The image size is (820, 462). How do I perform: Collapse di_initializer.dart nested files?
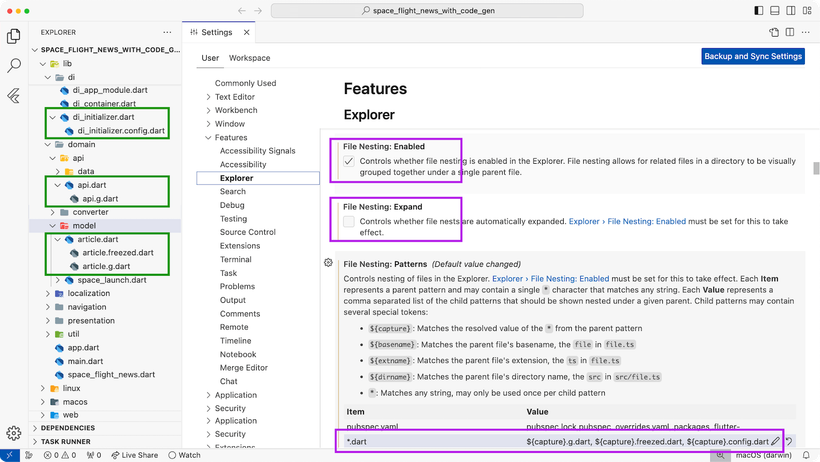(52, 117)
